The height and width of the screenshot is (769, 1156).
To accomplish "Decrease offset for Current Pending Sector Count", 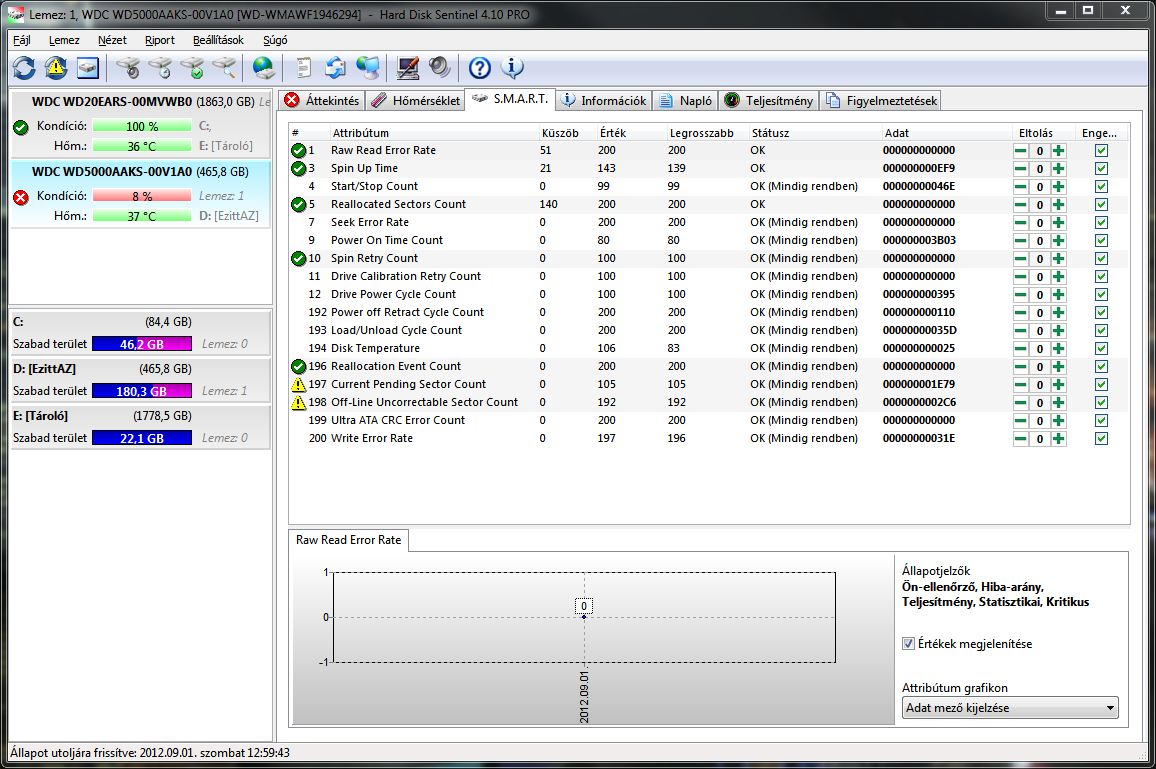I will click(x=1020, y=385).
